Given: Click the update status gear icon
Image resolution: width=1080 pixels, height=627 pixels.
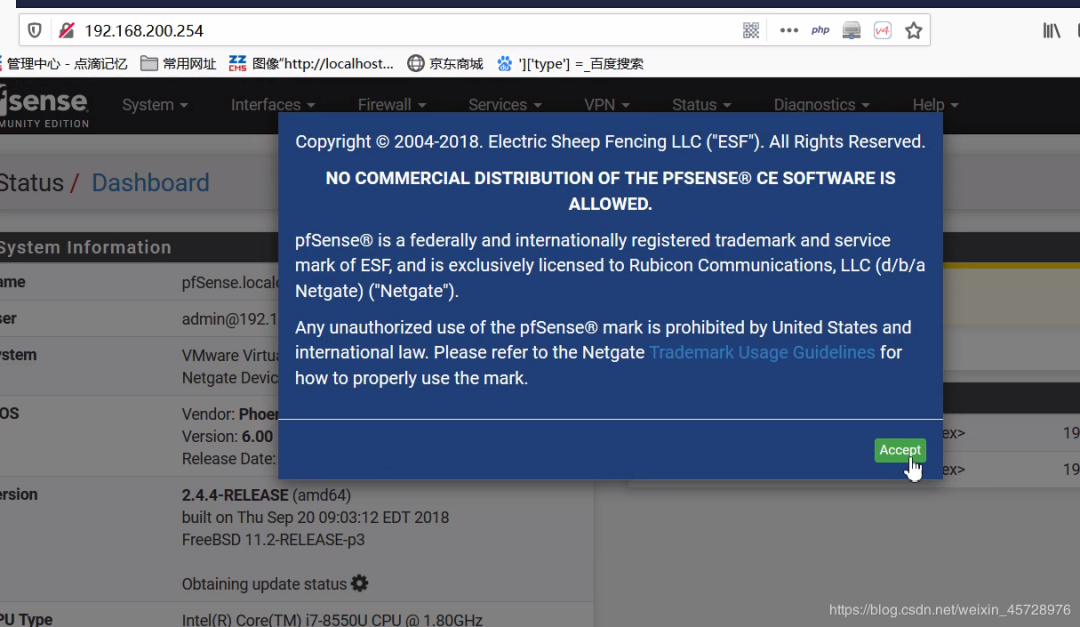Looking at the screenshot, I should (360, 584).
